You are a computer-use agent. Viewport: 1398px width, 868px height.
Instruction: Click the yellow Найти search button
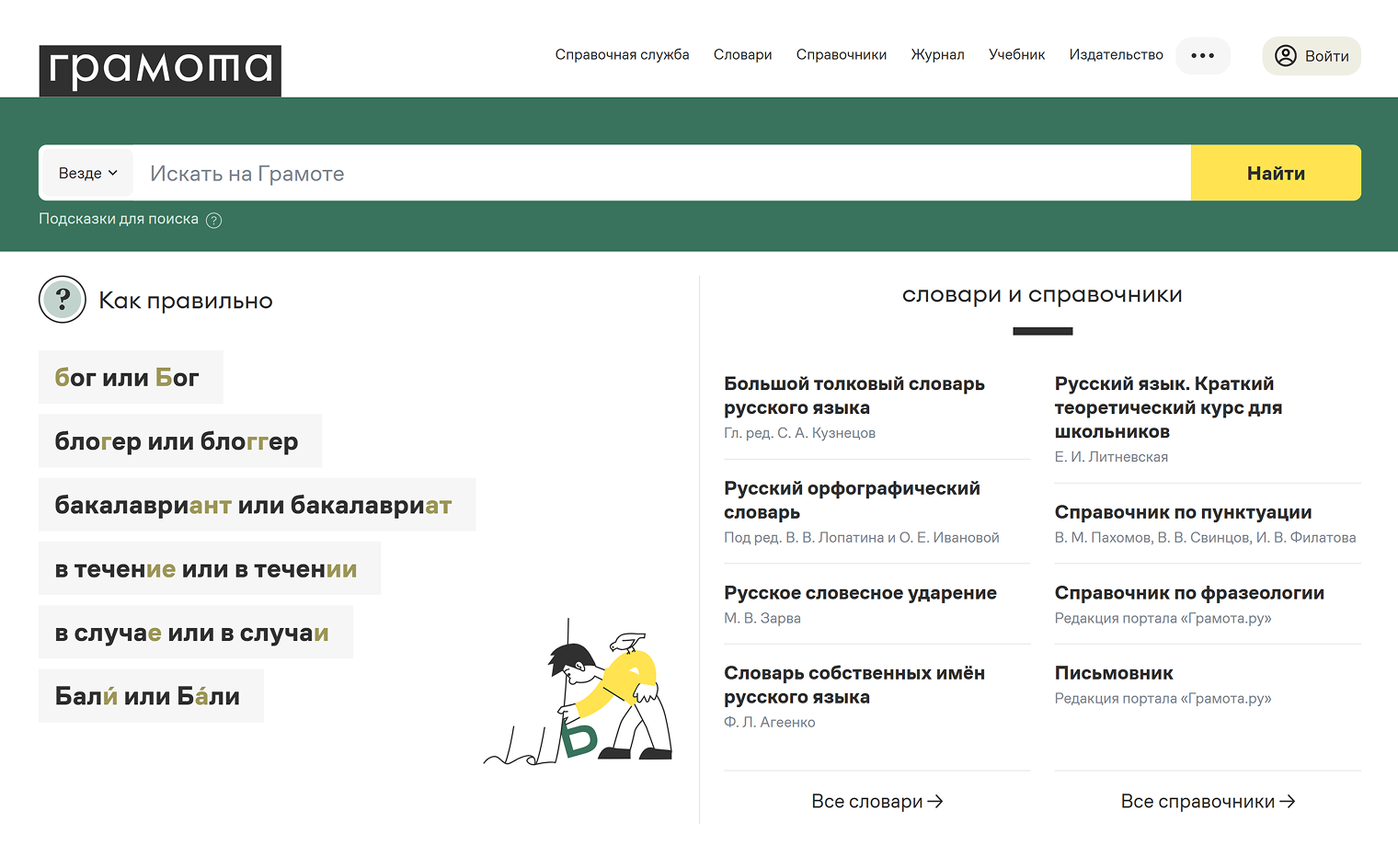click(1276, 173)
